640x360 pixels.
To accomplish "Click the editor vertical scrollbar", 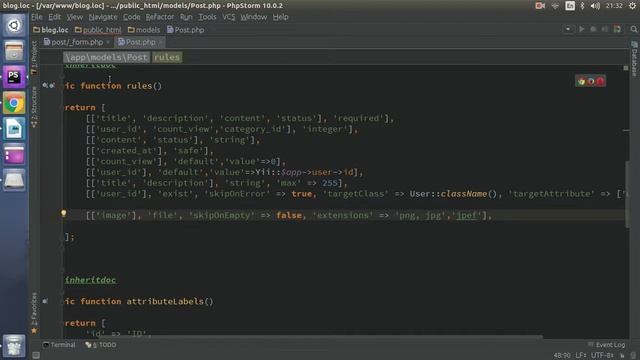I will coord(627,195).
